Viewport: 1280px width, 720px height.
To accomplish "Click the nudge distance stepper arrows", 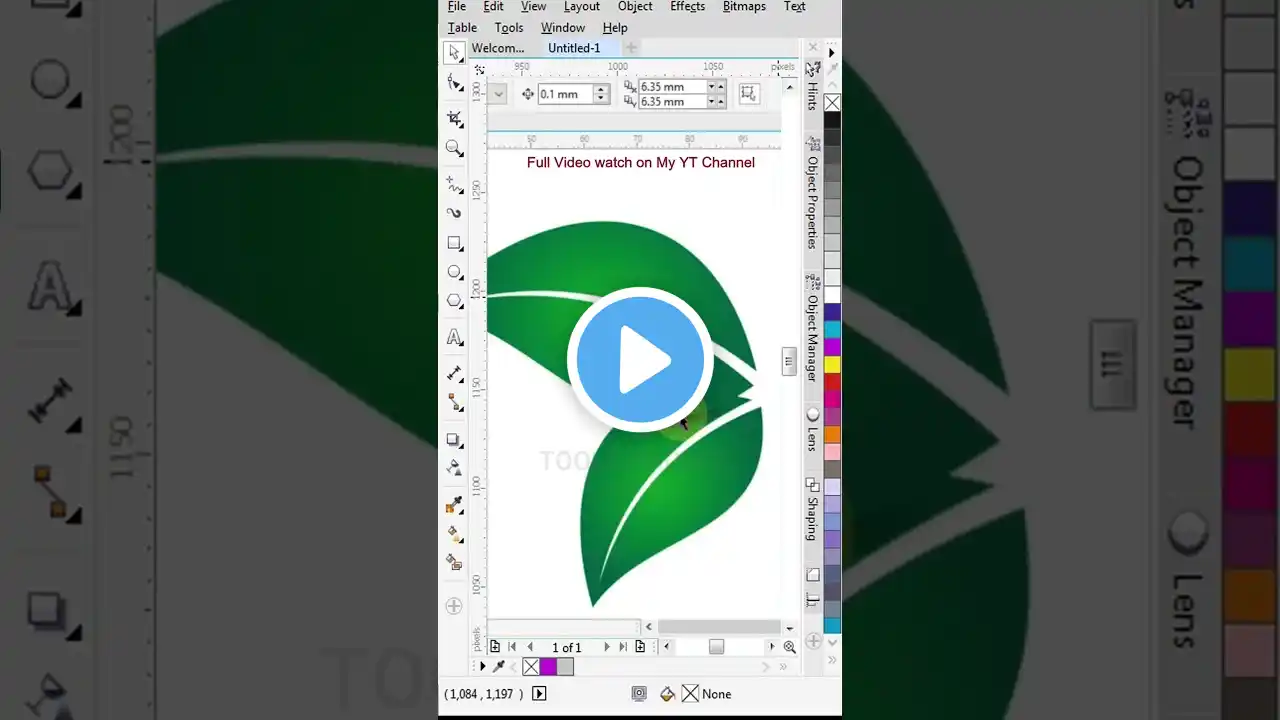I will pyautogui.click(x=601, y=94).
